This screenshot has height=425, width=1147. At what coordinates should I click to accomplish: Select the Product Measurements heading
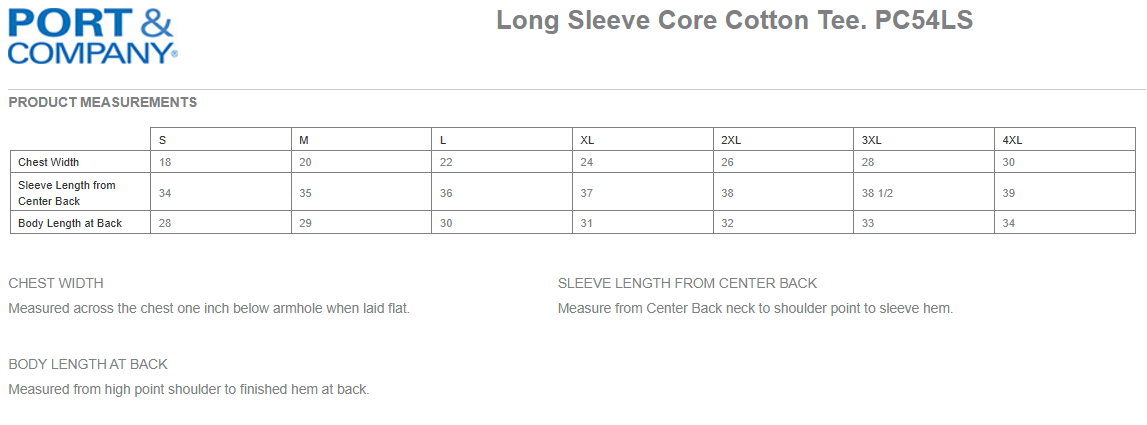102,102
